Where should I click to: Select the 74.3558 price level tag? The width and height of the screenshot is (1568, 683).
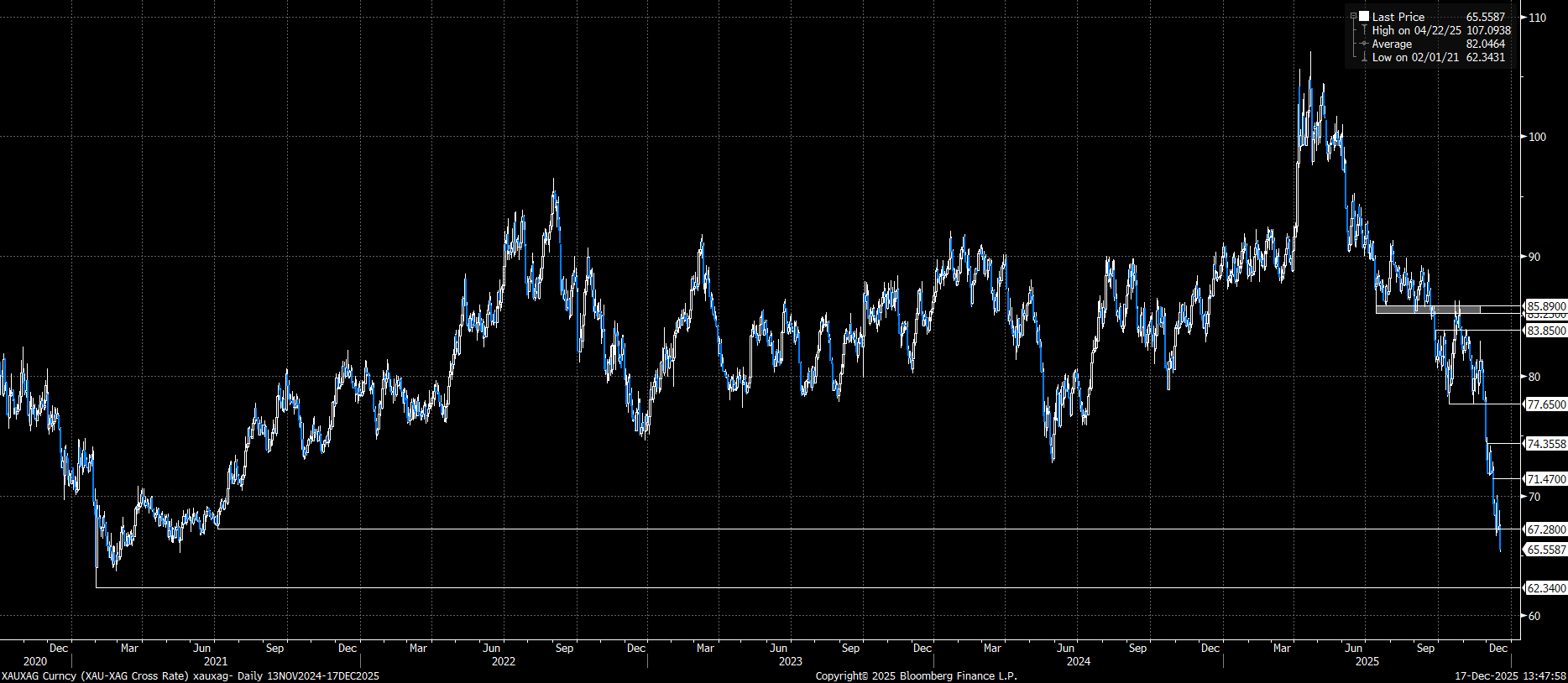point(1545,444)
